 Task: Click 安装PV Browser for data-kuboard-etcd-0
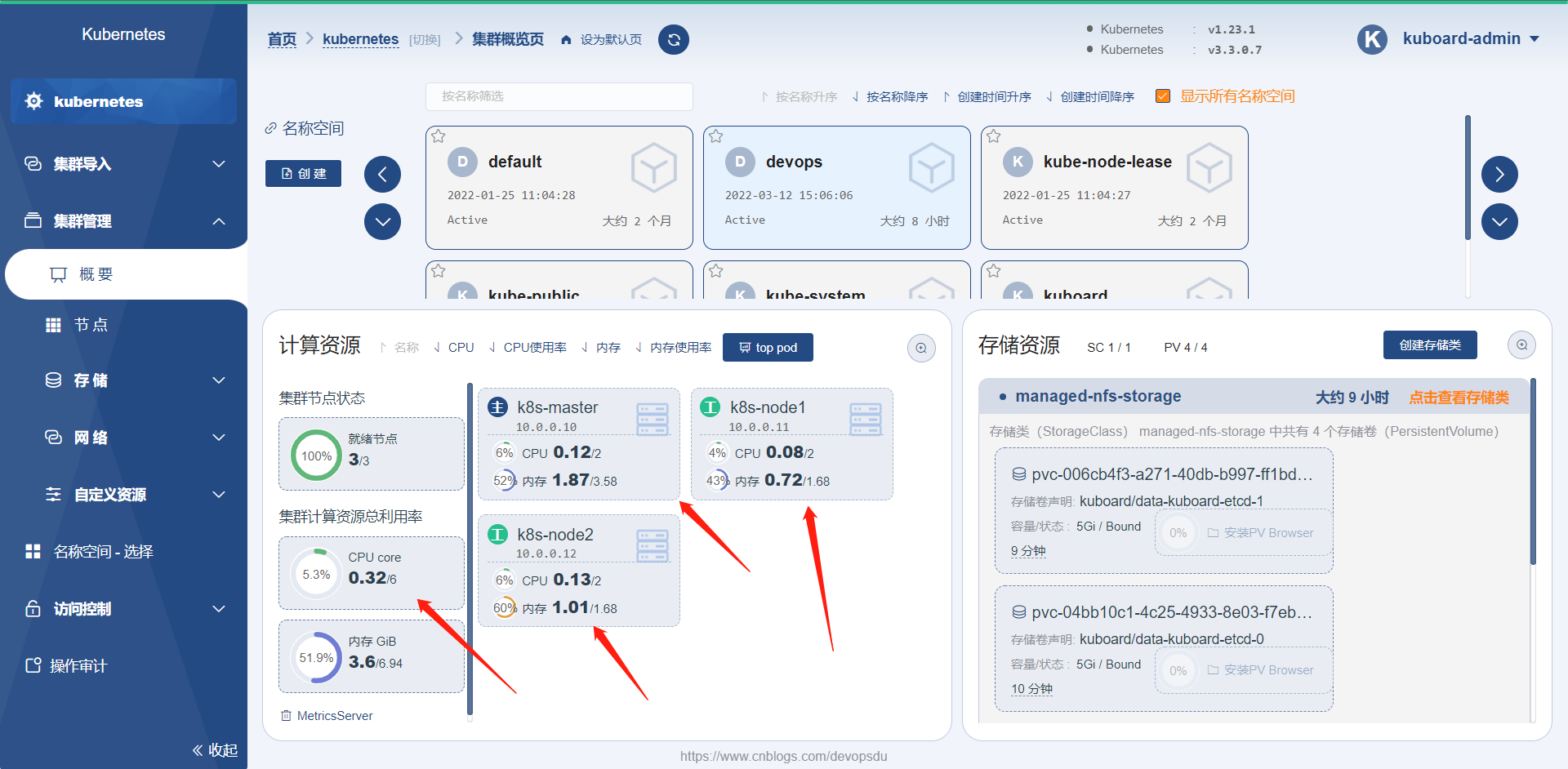coord(1260,670)
